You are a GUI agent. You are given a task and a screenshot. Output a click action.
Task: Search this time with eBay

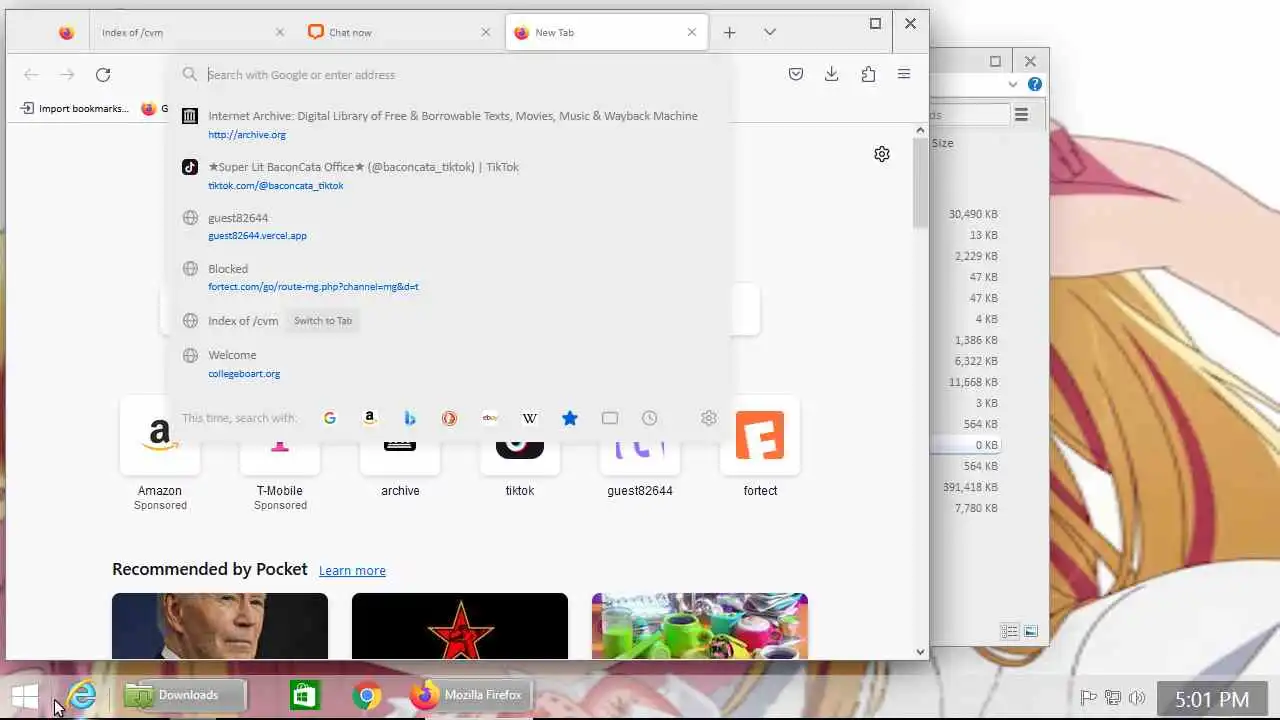(x=490, y=418)
